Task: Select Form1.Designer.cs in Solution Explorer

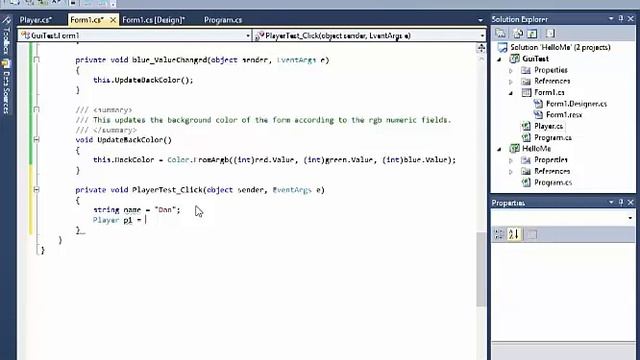Action: pos(576,104)
